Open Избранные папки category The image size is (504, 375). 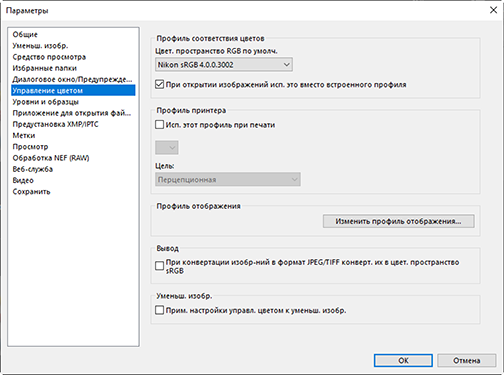click(73, 68)
